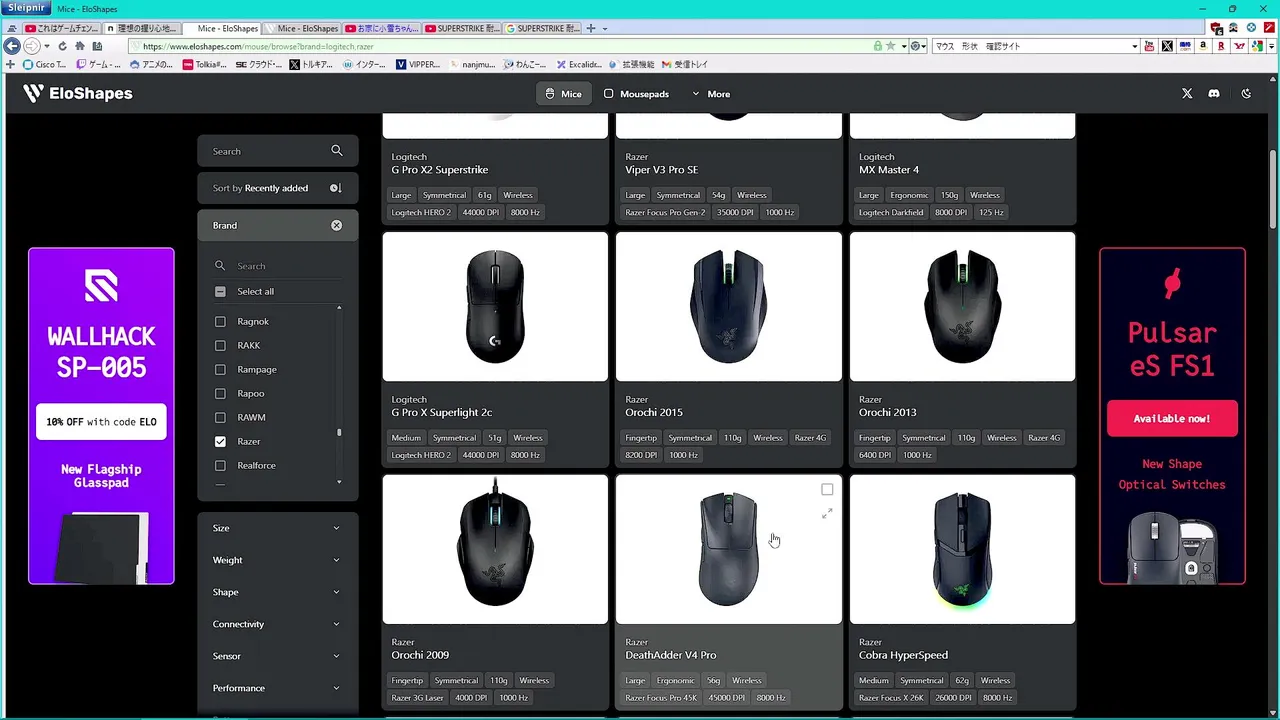Open the Orochi 2015 mouse image
The width and height of the screenshot is (1280, 720).
pyautogui.click(x=729, y=306)
